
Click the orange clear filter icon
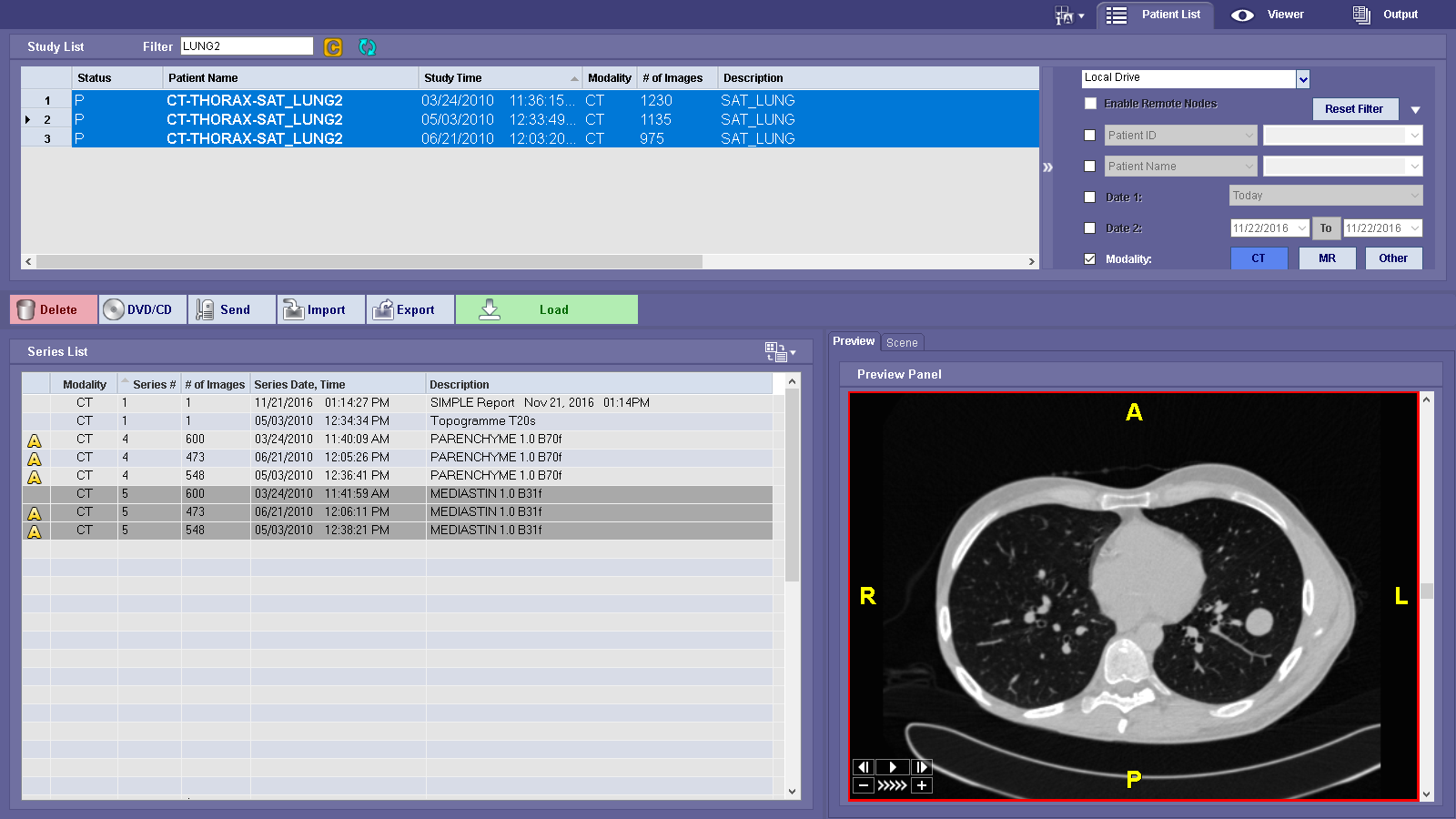(333, 47)
